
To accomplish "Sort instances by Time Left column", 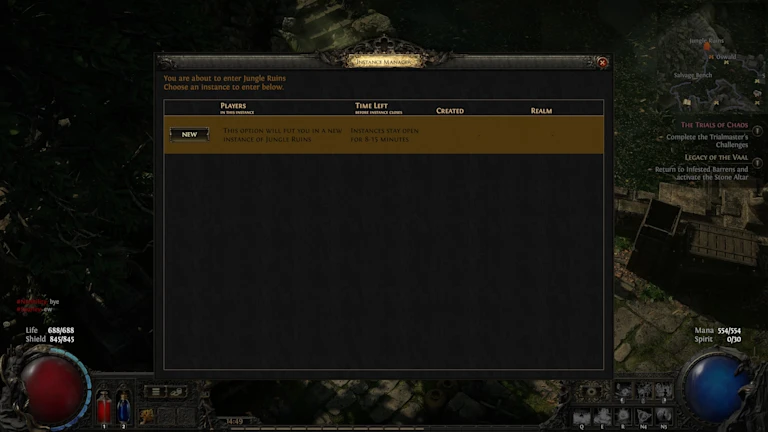I will (378, 108).
